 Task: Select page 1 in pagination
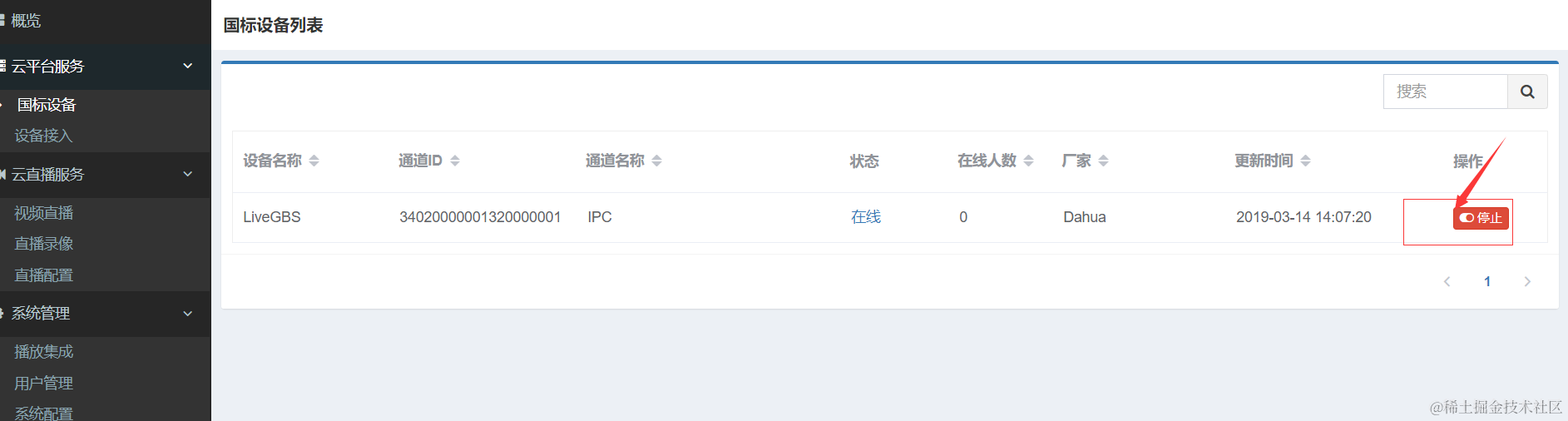point(1487,281)
